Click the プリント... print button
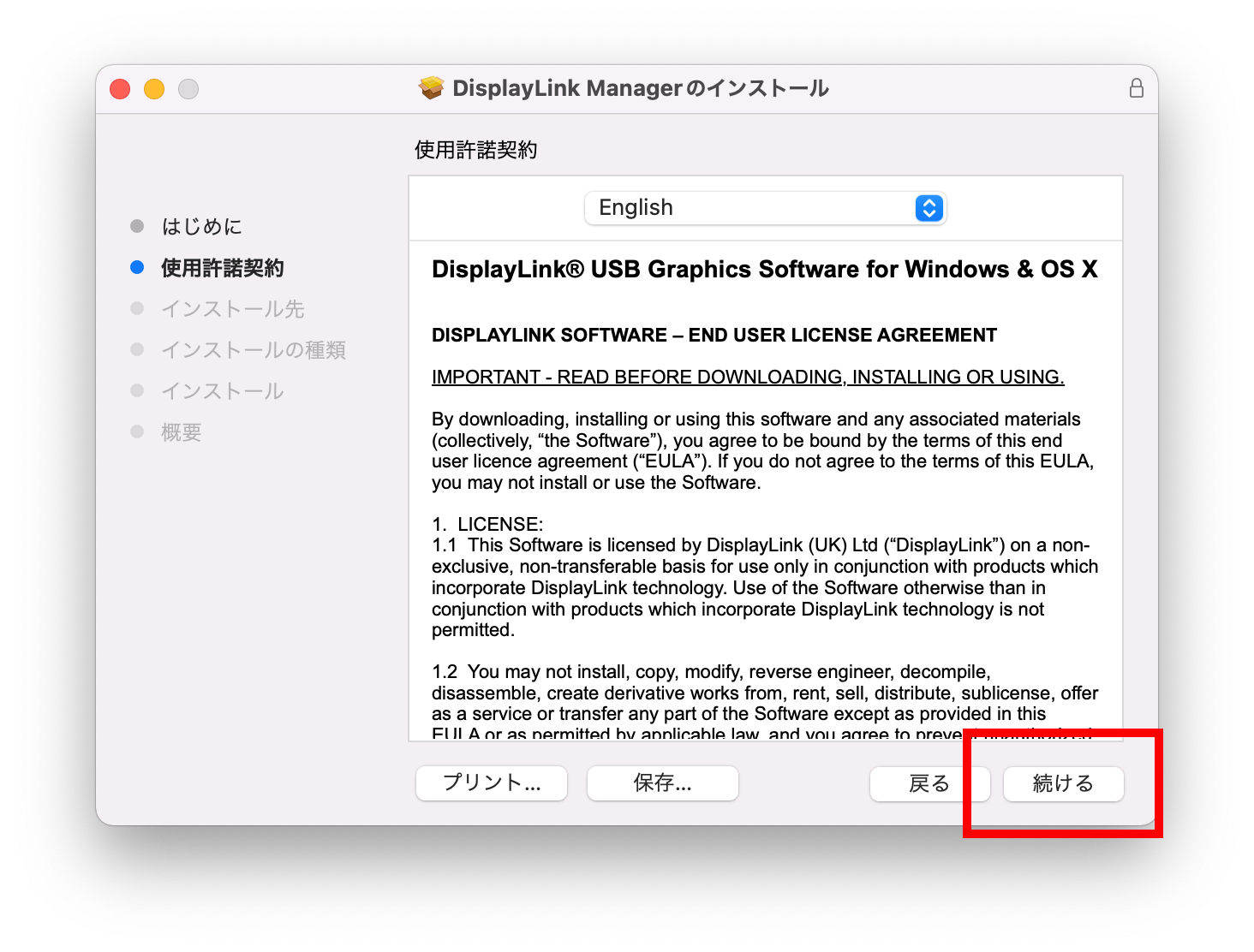Image resolution: width=1254 pixels, height=952 pixels. tap(492, 783)
